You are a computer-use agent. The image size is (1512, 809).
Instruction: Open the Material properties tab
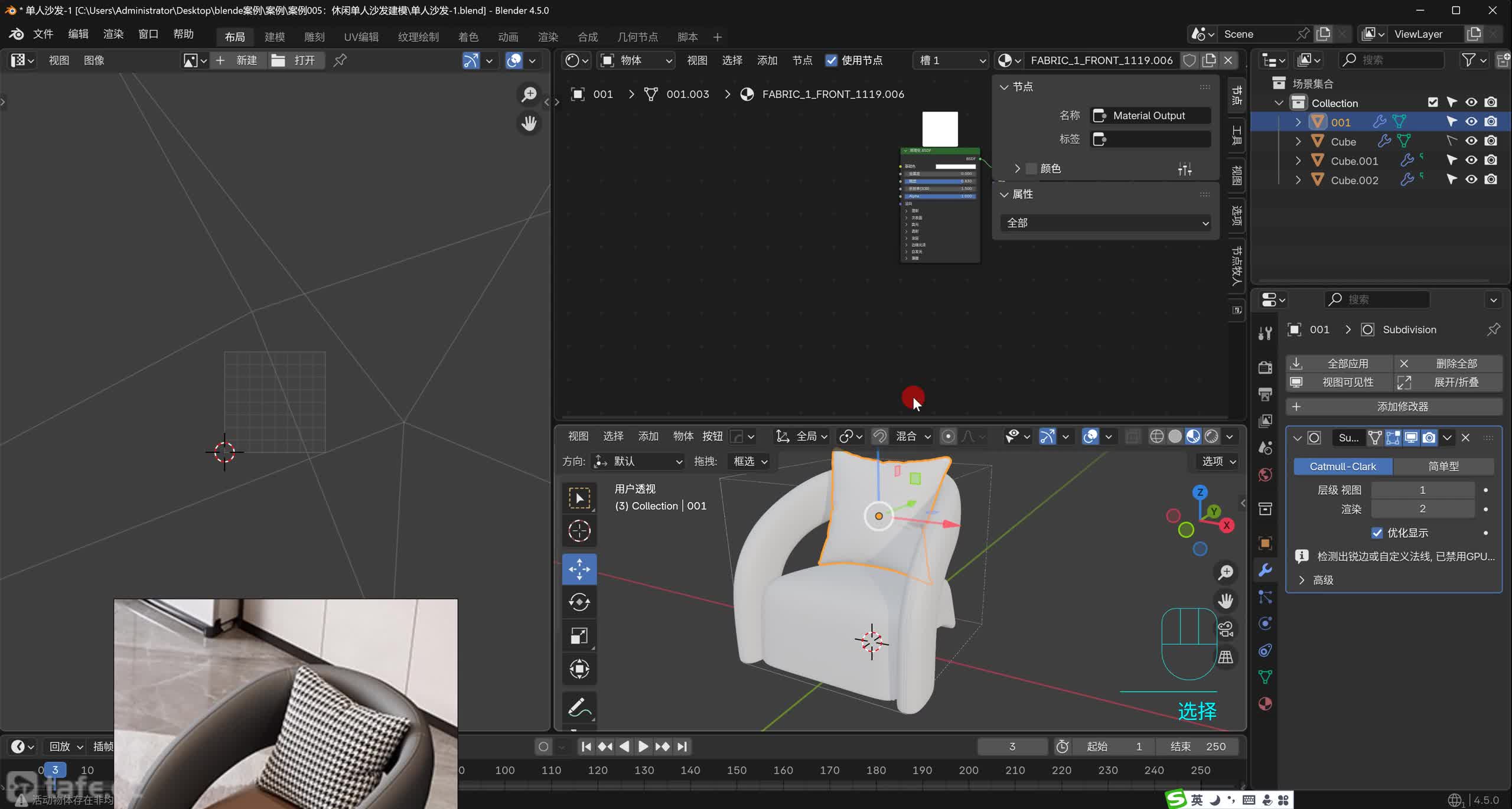pos(1265,704)
